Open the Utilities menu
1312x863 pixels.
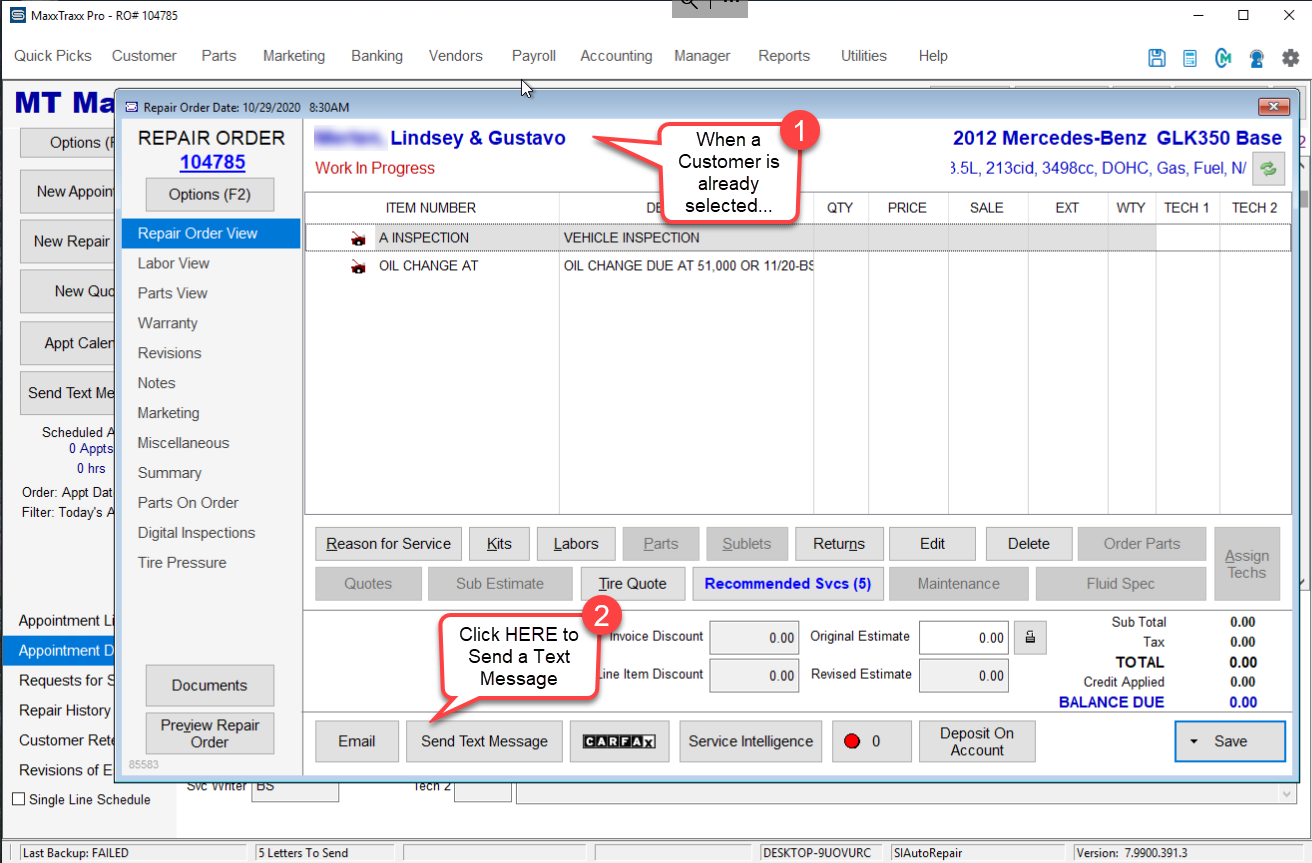pyautogui.click(x=864, y=56)
